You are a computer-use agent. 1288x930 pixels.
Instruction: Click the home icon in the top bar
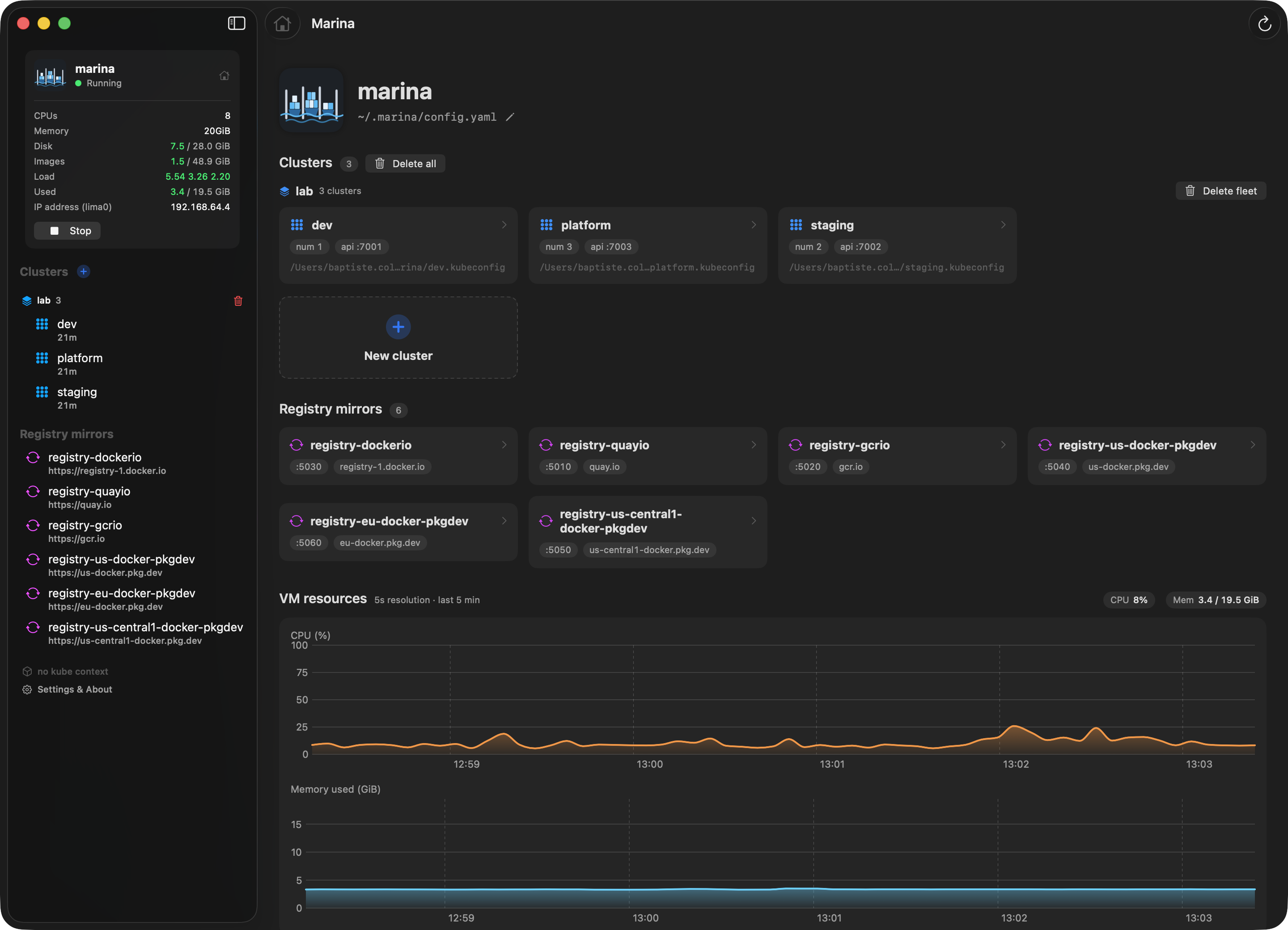pyautogui.click(x=282, y=23)
